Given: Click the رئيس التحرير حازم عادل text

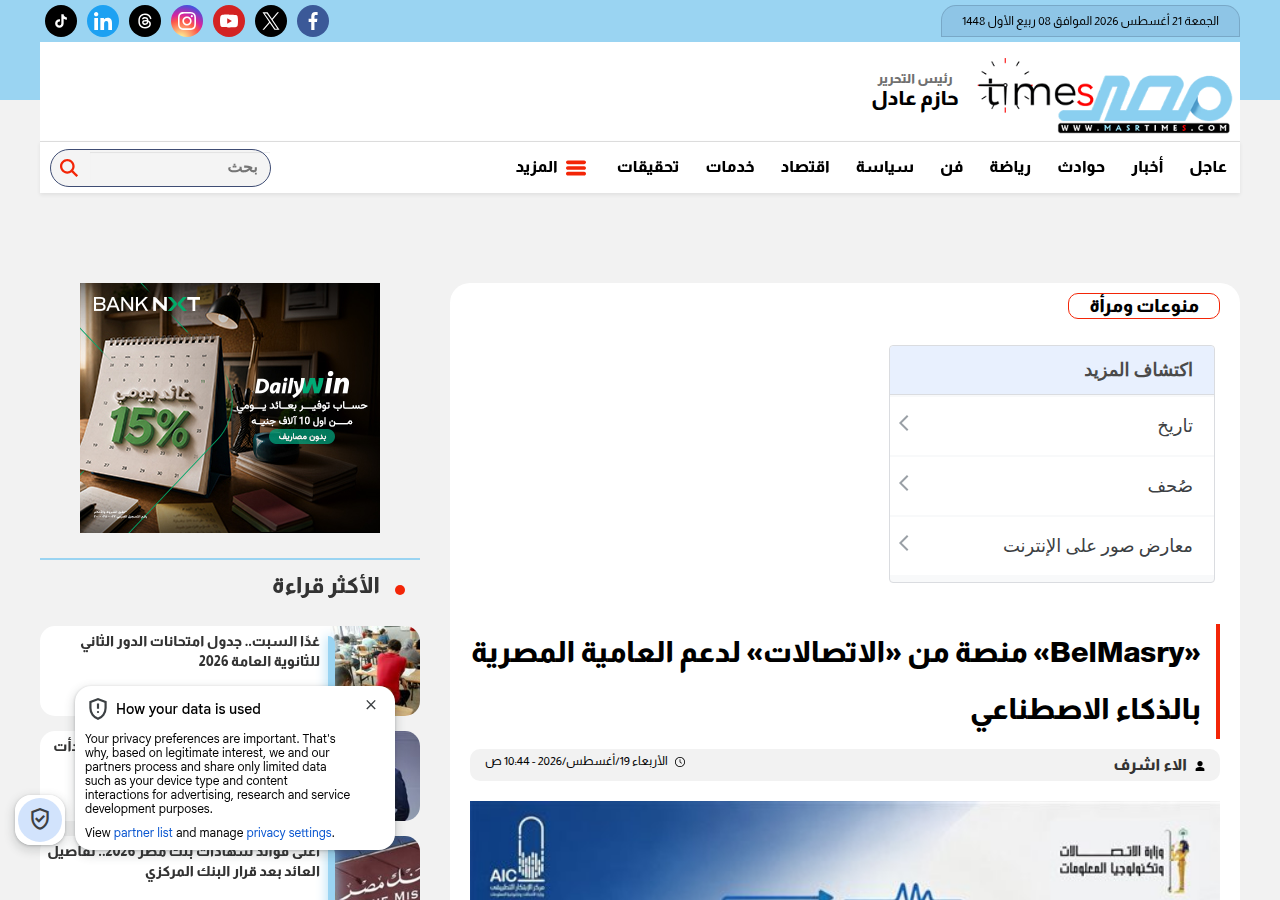Looking at the screenshot, I should [915, 90].
